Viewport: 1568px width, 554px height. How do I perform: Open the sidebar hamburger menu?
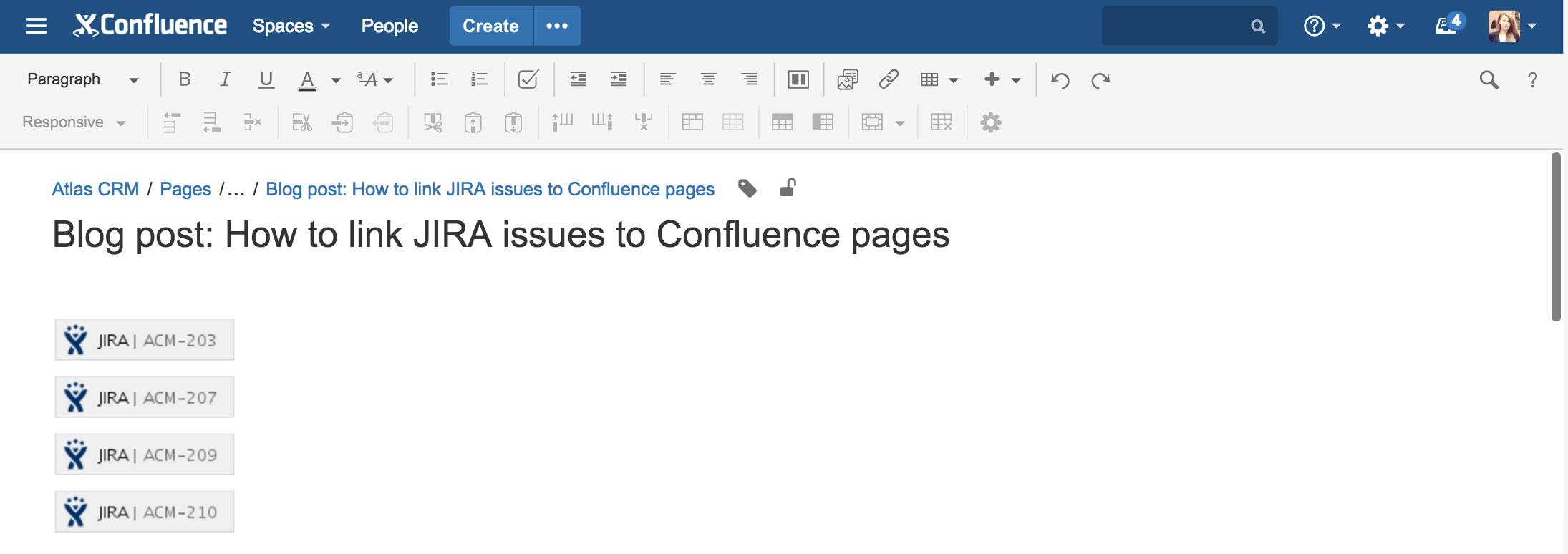click(x=37, y=26)
